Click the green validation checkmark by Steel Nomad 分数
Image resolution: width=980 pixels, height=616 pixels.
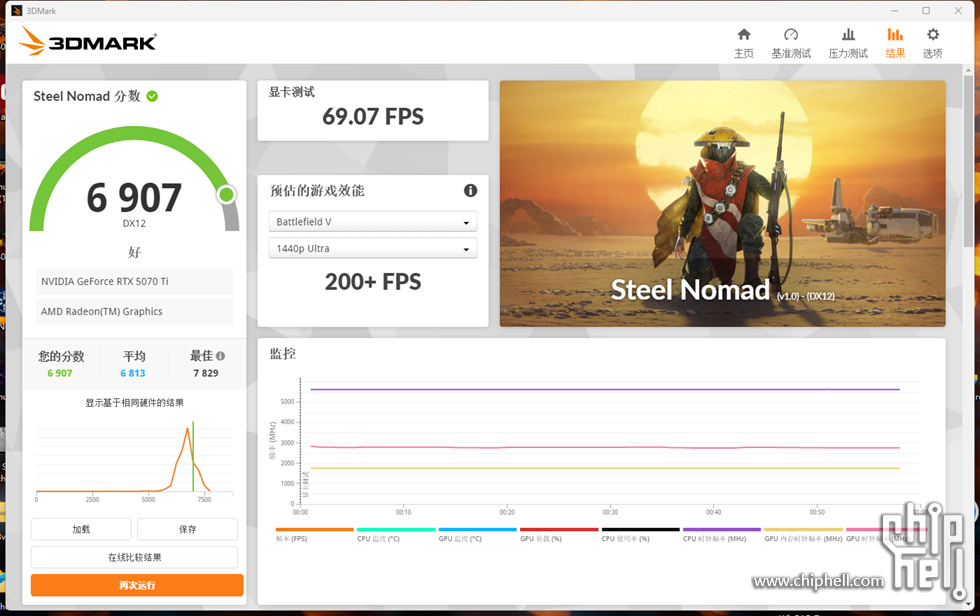152,96
